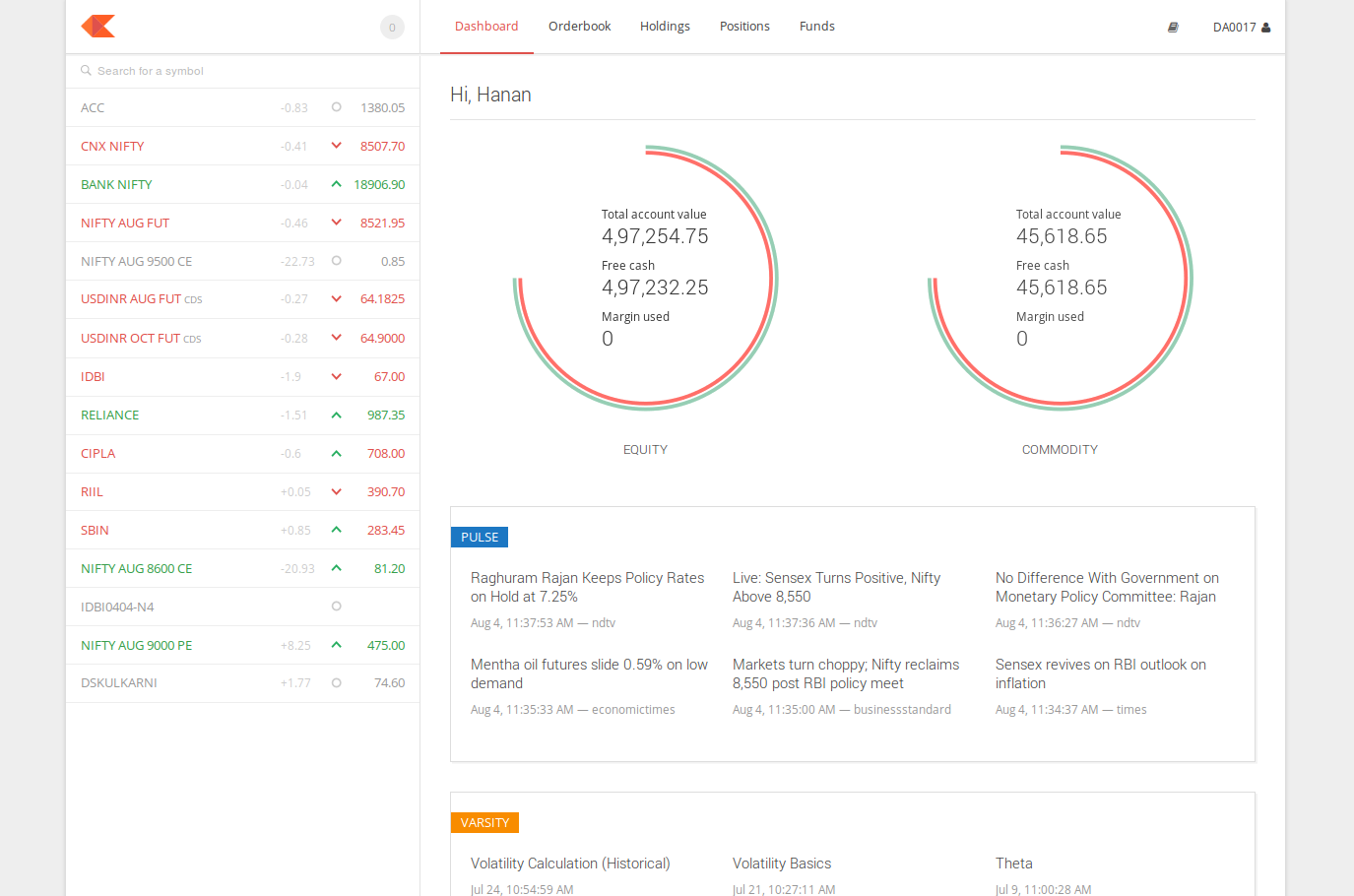Image resolution: width=1354 pixels, height=896 pixels.
Task: Collapse BANK NIFTY via its up chevron
Action: pos(336,184)
